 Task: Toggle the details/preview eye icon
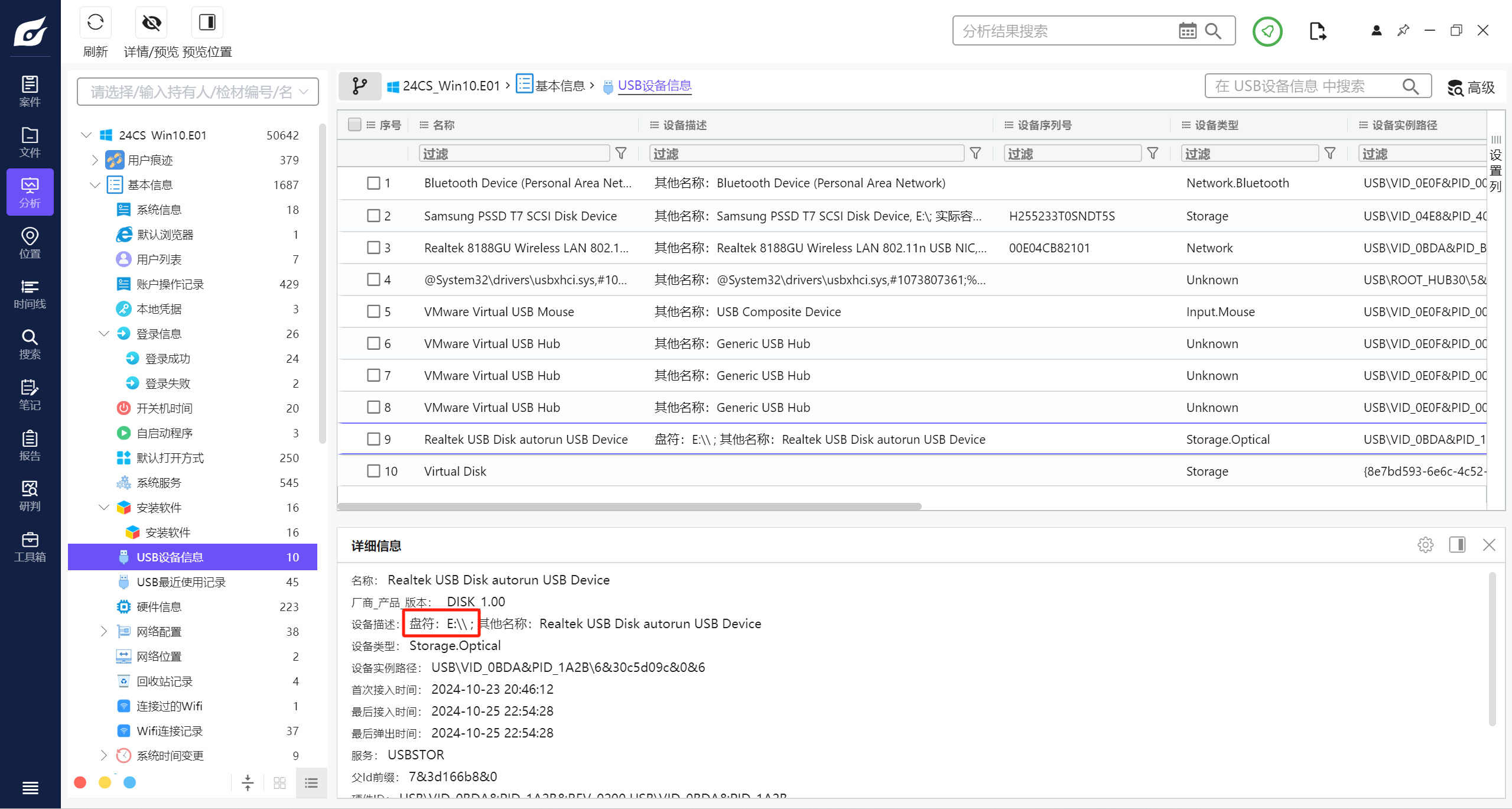pyautogui.click(x=151, y=23)
